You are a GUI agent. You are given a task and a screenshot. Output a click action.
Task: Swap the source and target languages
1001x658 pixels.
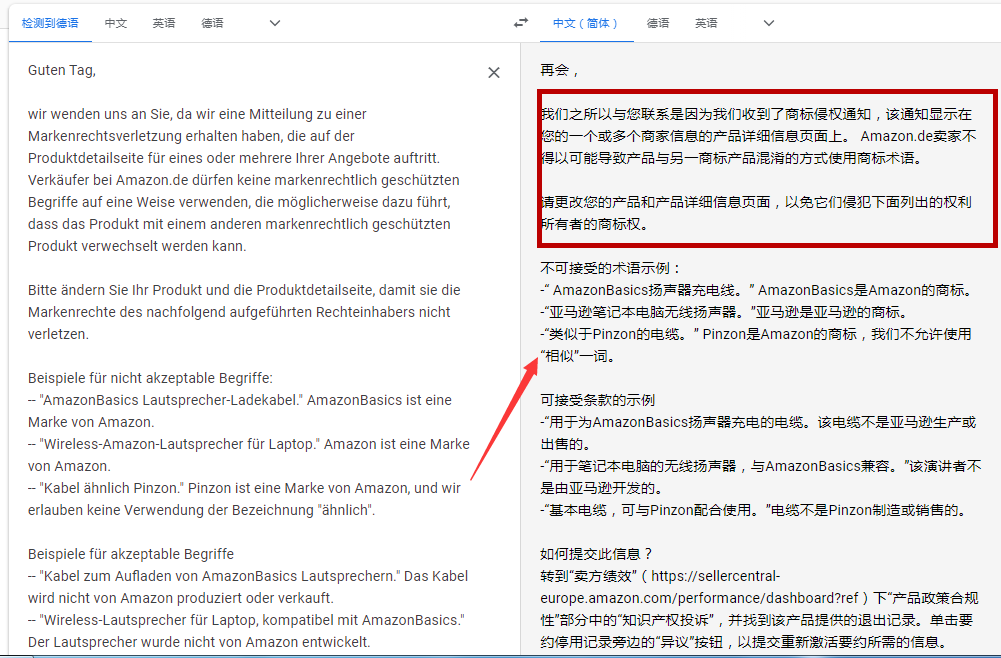(x=521, y=22)
